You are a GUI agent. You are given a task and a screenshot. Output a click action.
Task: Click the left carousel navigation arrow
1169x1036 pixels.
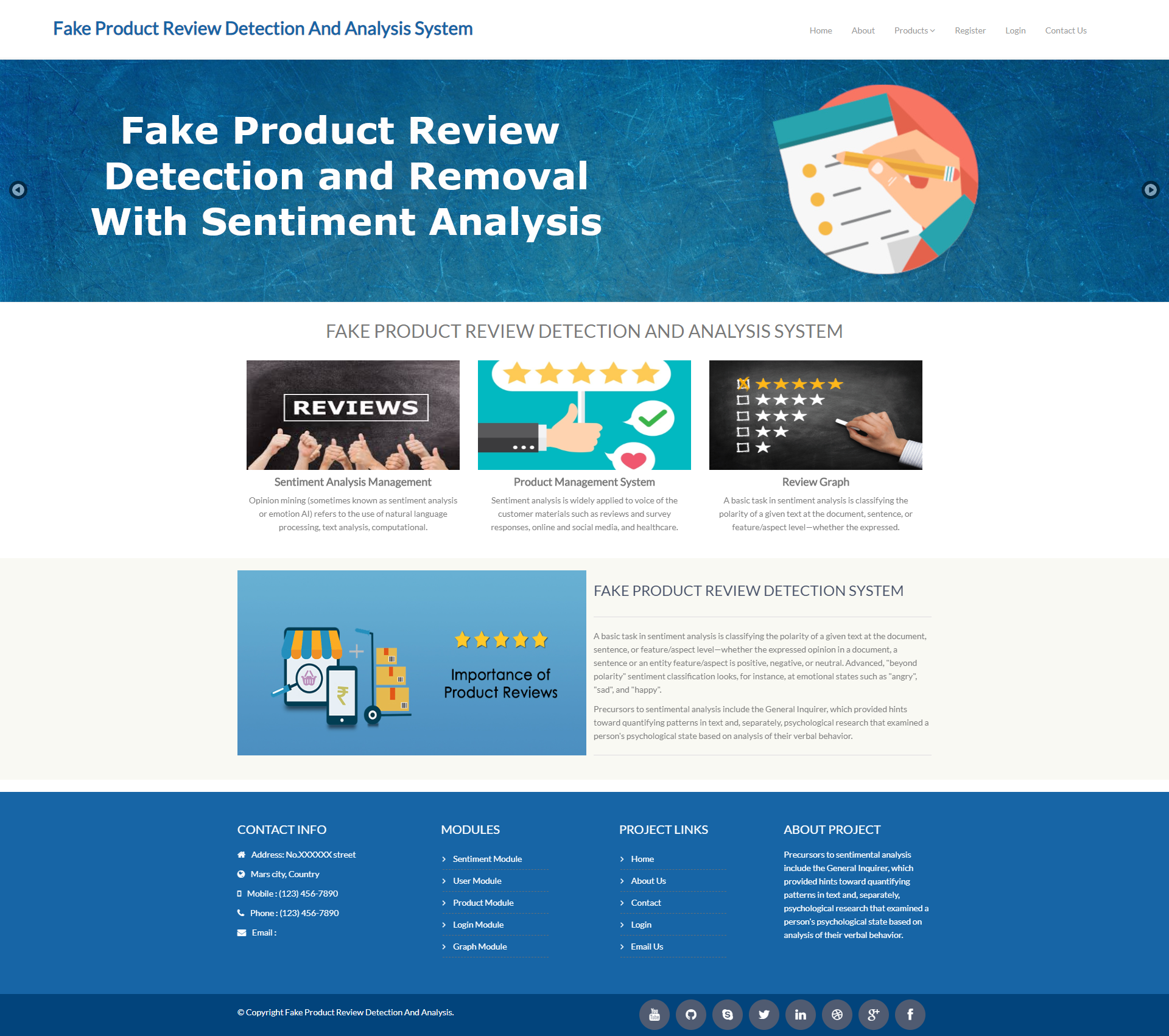17,190
